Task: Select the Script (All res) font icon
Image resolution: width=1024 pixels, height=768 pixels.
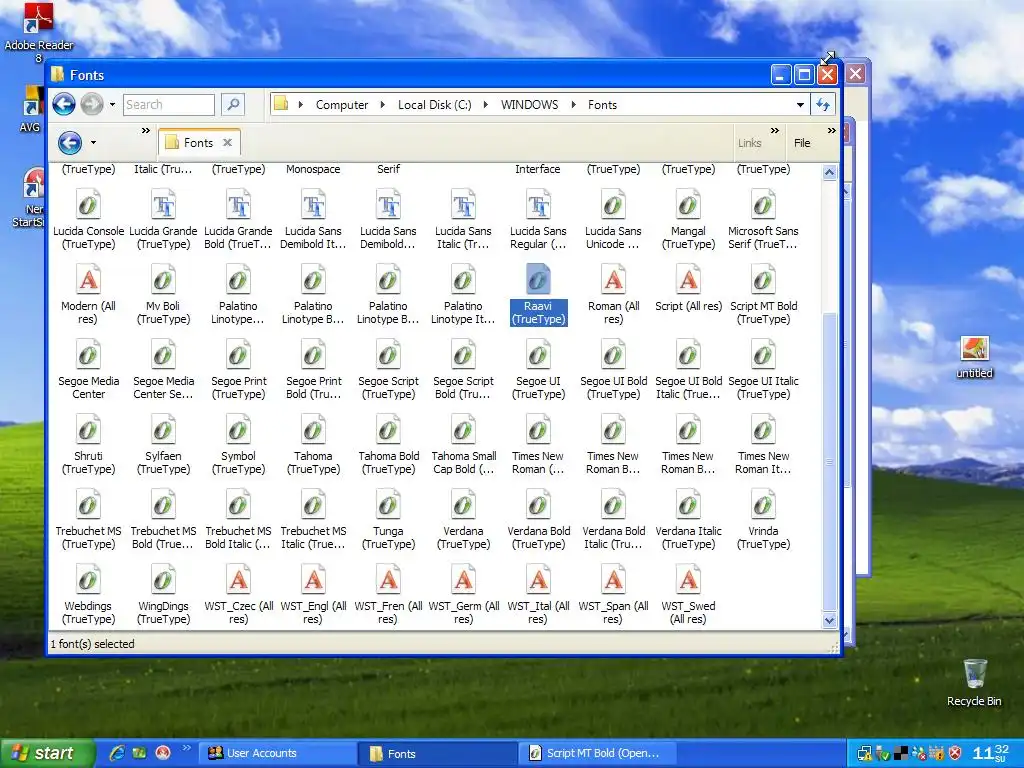Action: point(688,280)
